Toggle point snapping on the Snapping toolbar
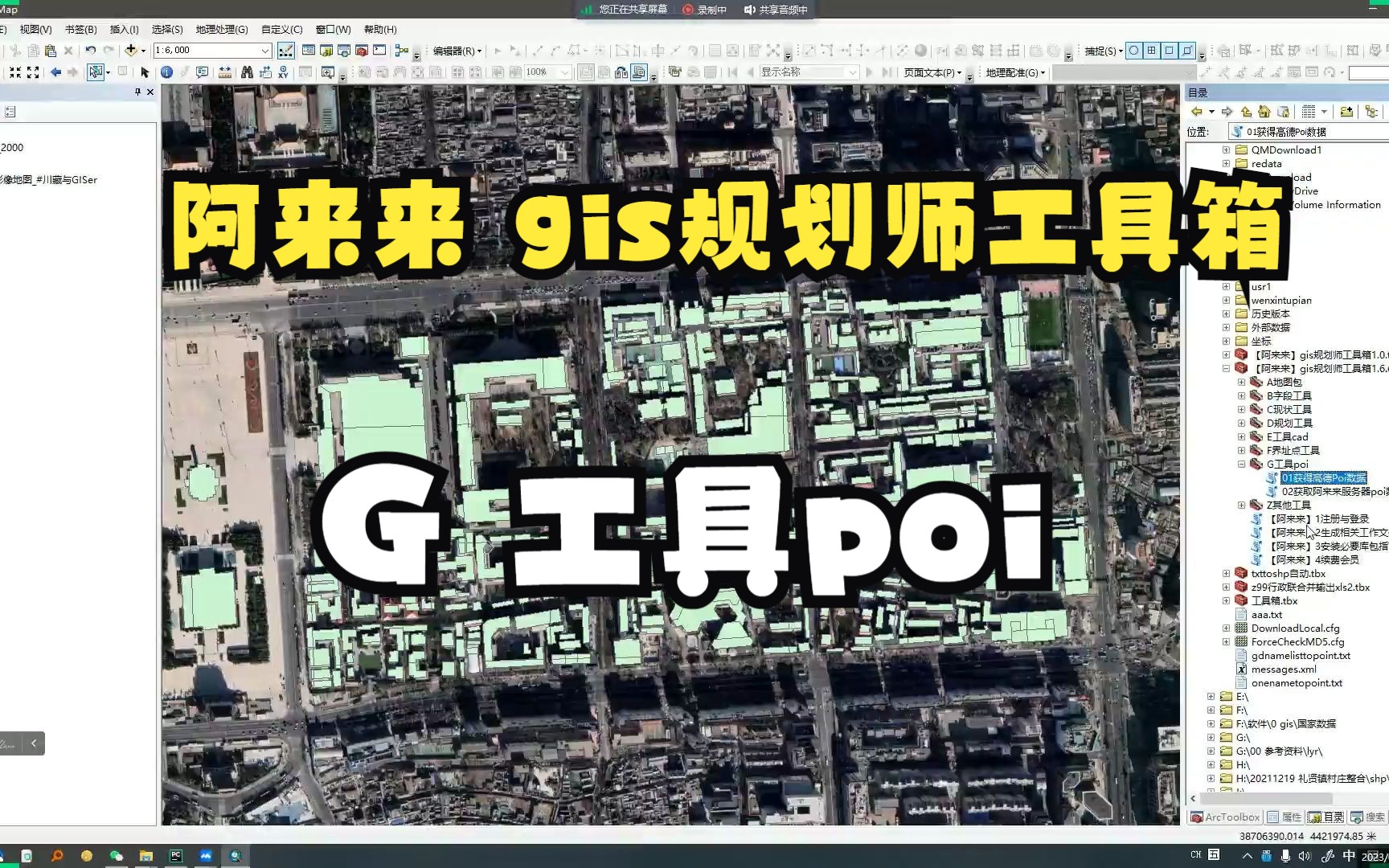This screenshot has width=1389, height=868. pyautogui.click(x=1133, y=50)
